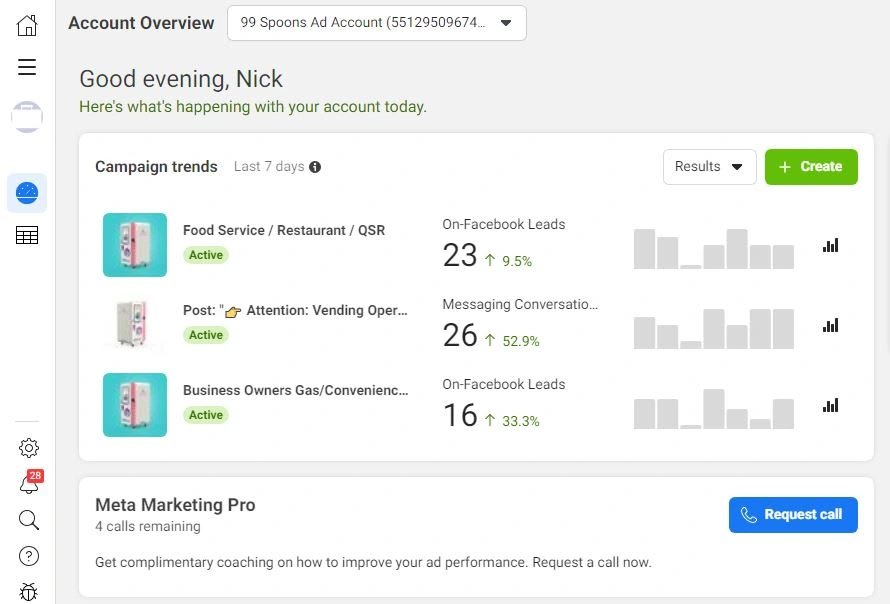Open the Help question mark icon
This screenshot has width=890, height=604.
[28, 556]
